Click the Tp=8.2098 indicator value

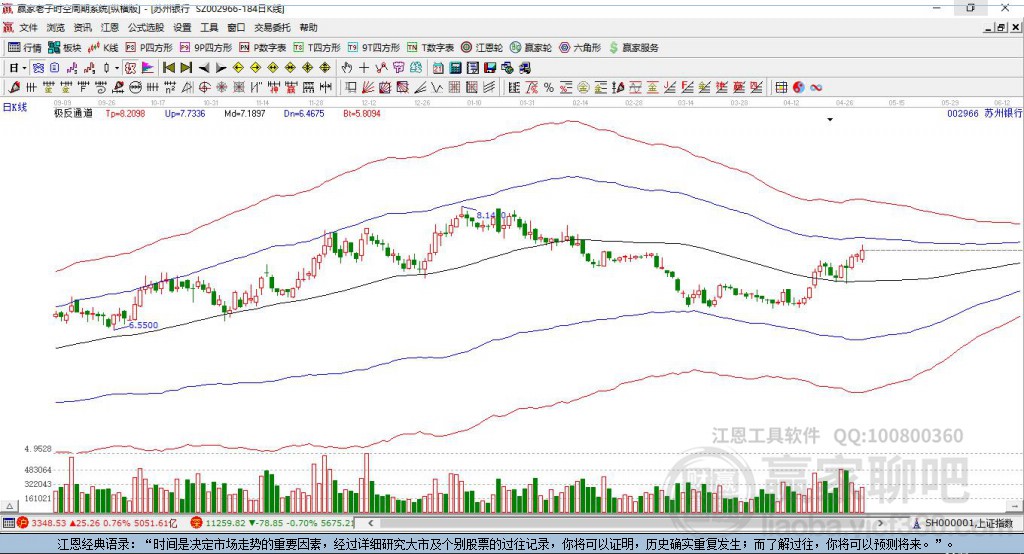click(125, 114)
